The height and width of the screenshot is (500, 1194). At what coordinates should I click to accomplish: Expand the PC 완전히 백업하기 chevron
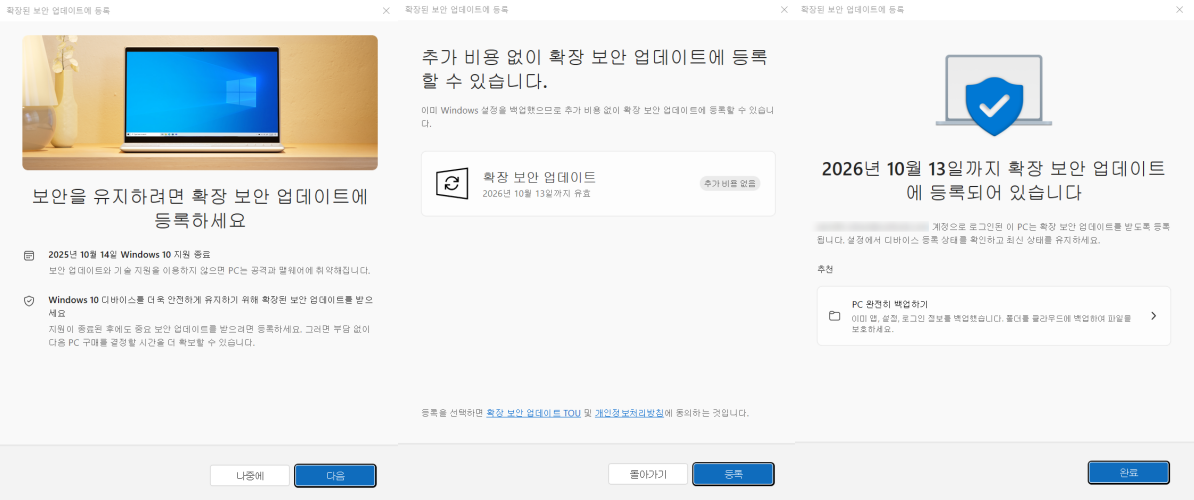point(1154,316)
